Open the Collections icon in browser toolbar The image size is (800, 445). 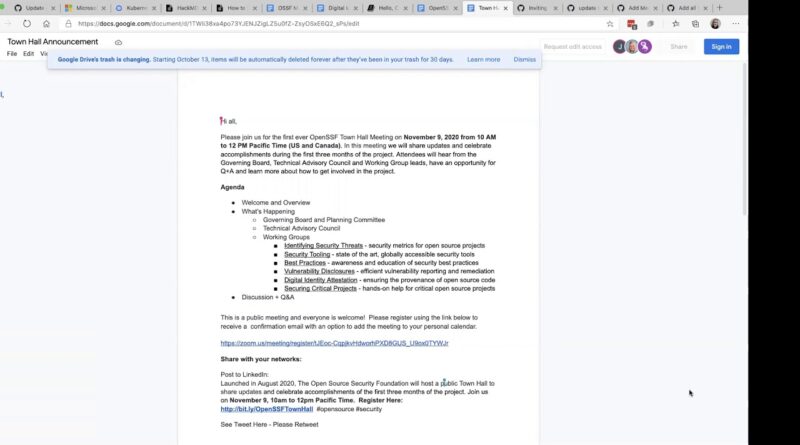point(695,23)
